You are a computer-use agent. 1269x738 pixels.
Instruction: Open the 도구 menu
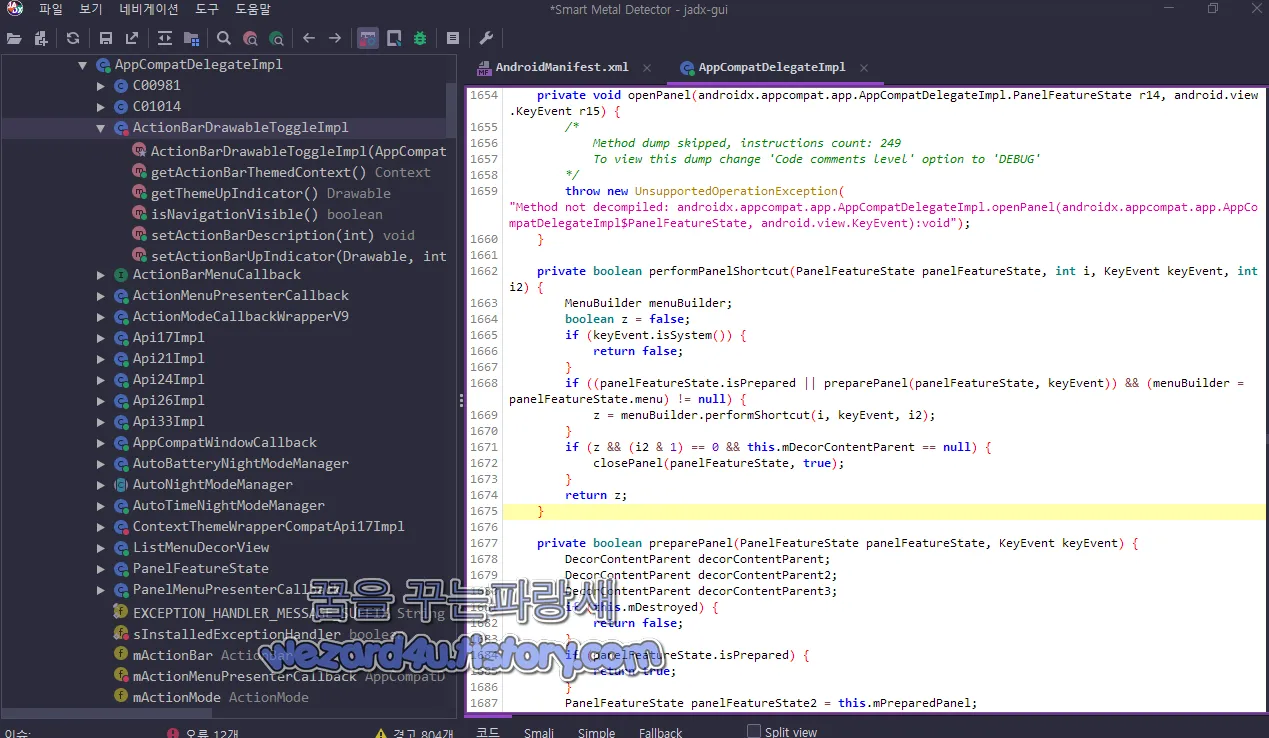pos(206,9)
